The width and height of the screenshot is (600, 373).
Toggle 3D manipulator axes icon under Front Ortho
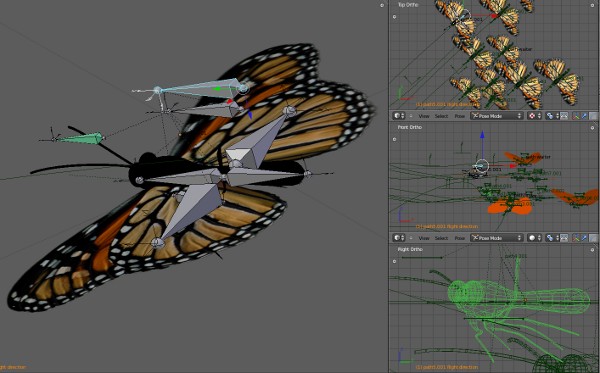(576, 238)
